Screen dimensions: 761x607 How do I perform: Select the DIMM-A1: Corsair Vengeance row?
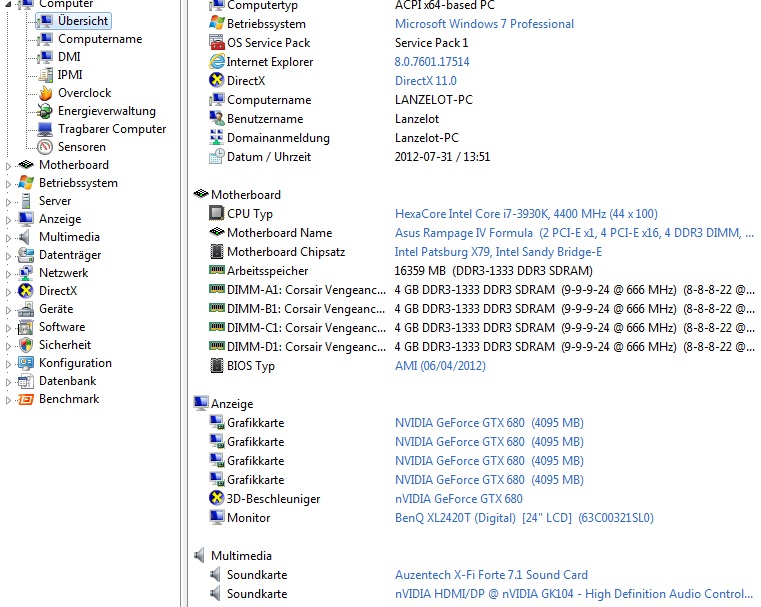tap(481, 290)
